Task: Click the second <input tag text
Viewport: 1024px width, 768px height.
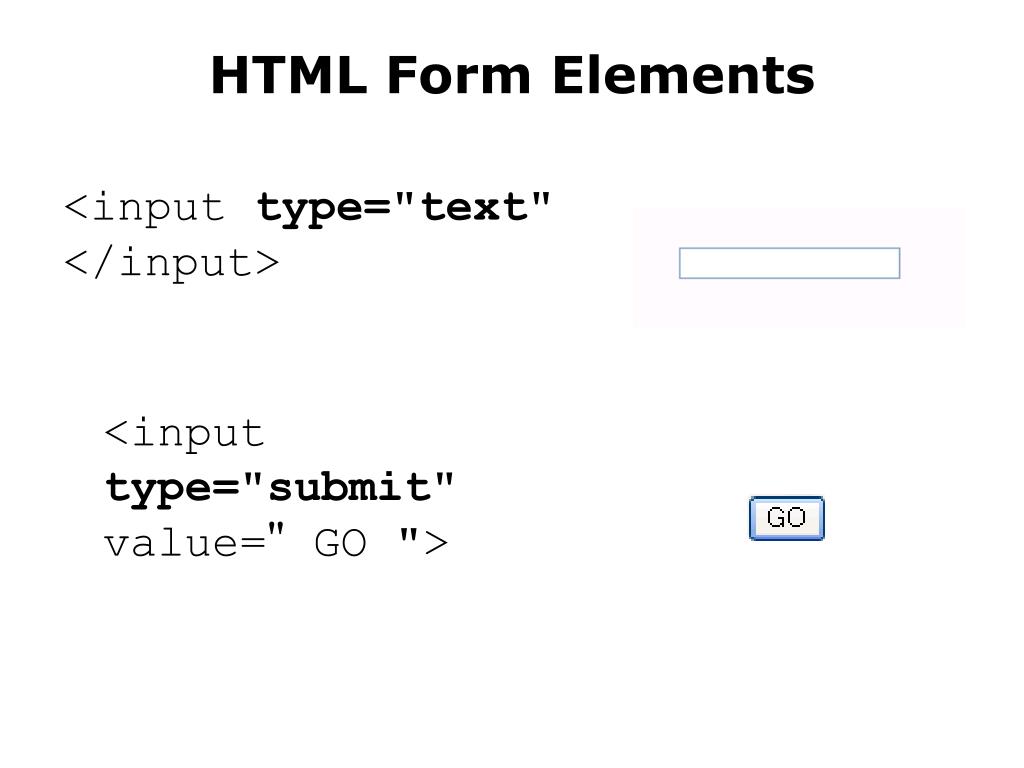Action: (184, 434)
